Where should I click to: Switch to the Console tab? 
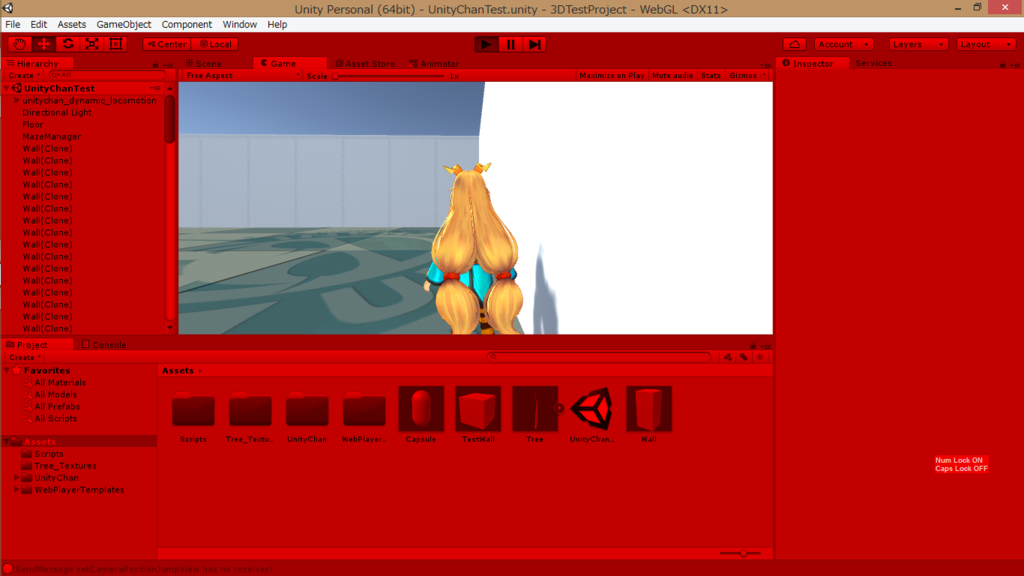[104, 345]
